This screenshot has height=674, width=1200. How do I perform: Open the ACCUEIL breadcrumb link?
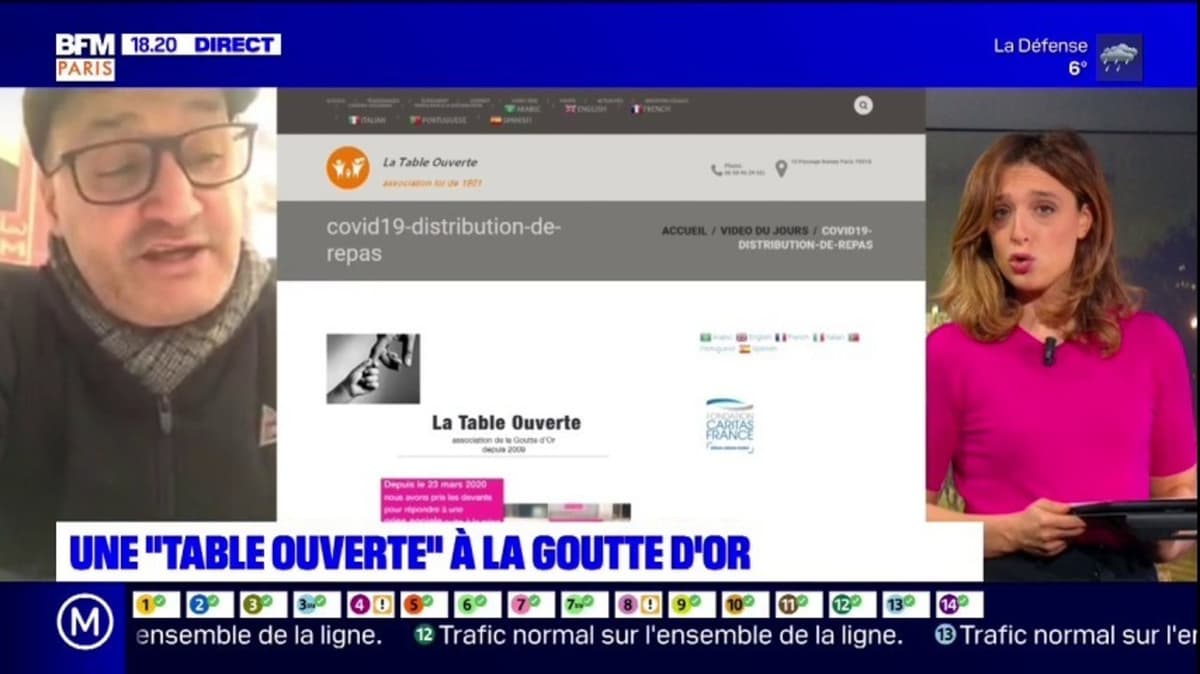coord(684,231)
